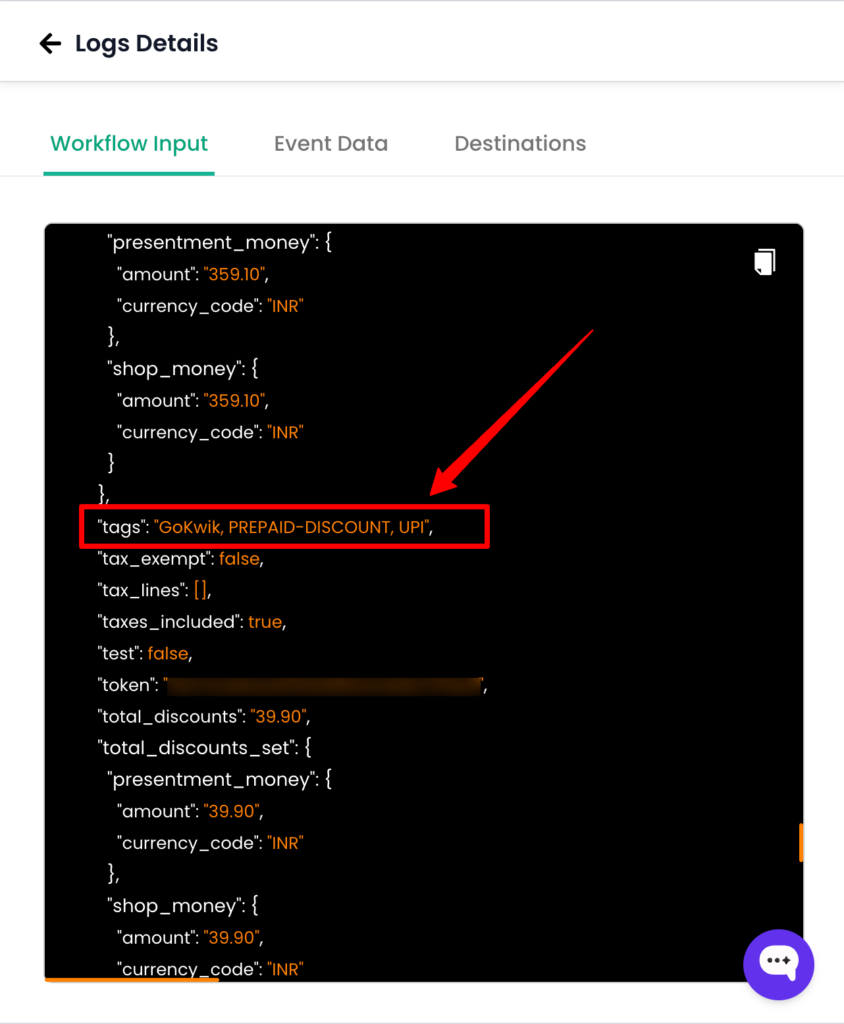Click the "test" false value
The image size is (844, 1024).
[x=168, y=653]
